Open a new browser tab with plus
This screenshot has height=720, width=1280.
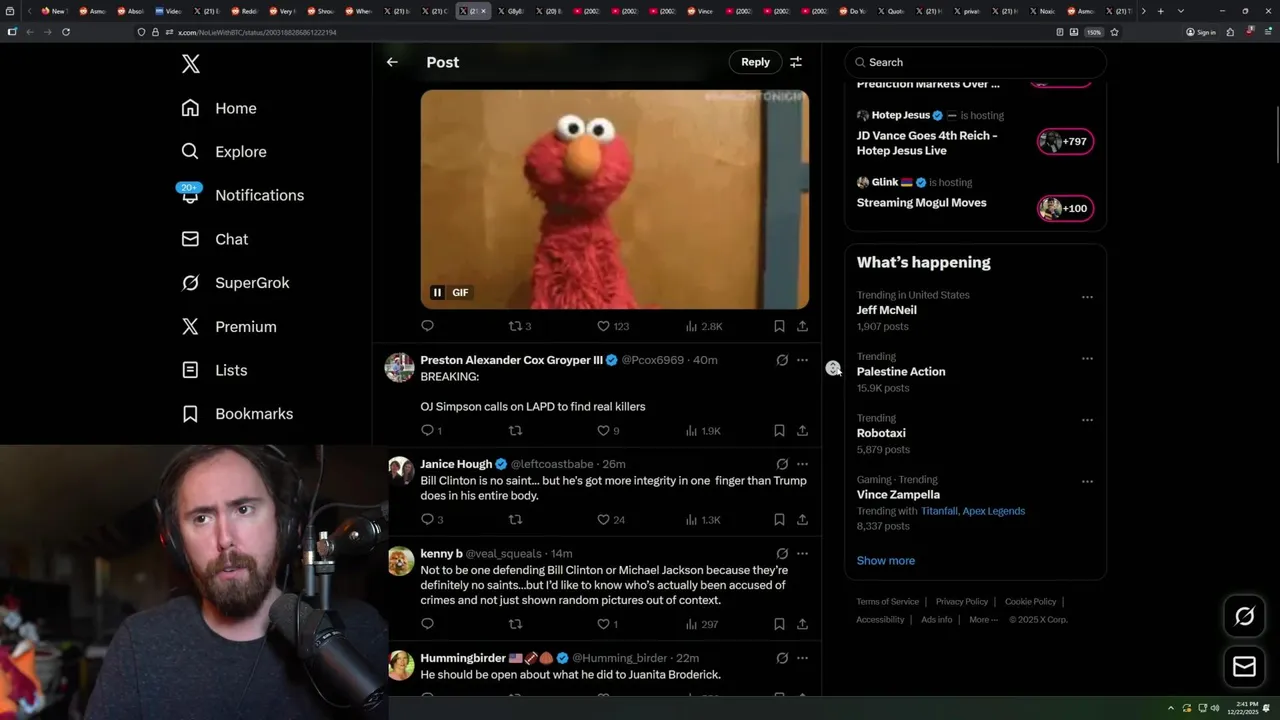1160,11
